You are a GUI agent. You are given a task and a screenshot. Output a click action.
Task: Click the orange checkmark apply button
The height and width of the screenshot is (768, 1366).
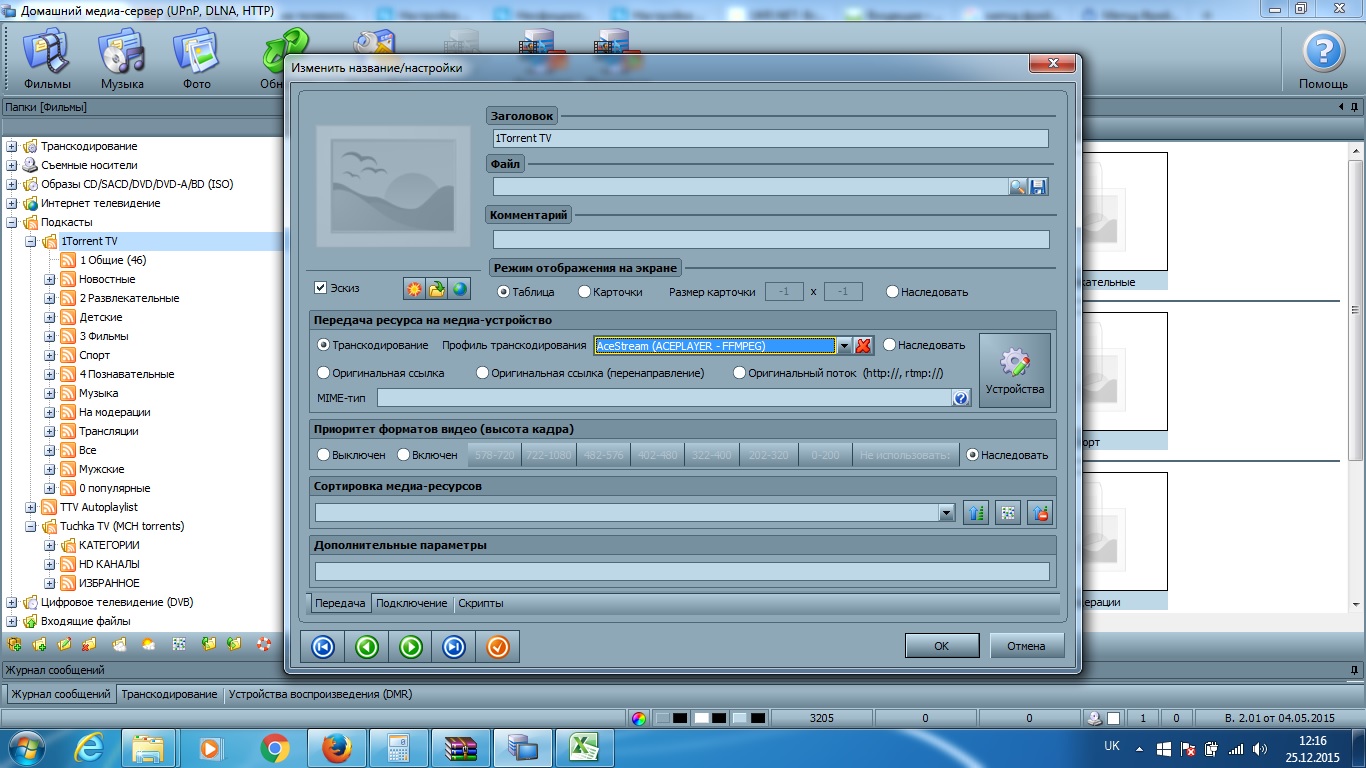coord(497,647)
